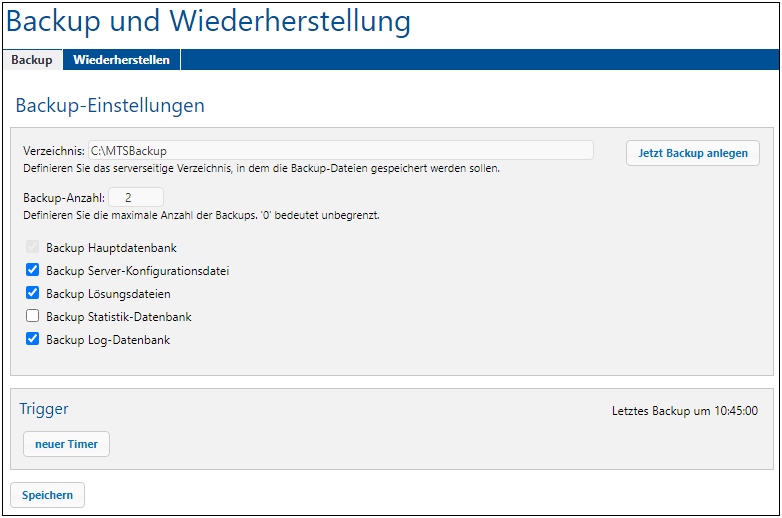Click the Backup-Einstellungen section heading
The image size is (782, 518).
point(110,105)
